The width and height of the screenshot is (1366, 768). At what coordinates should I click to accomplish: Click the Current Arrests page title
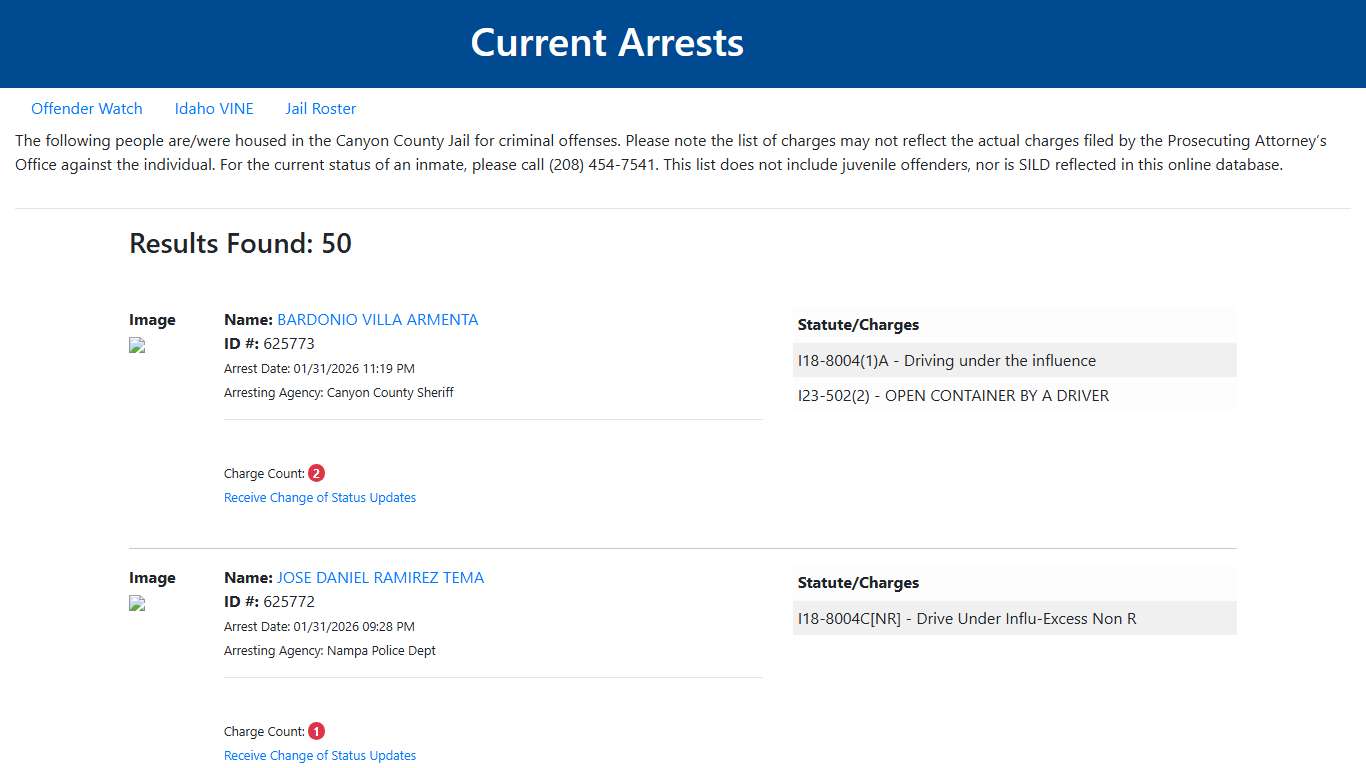pos(607,42)
